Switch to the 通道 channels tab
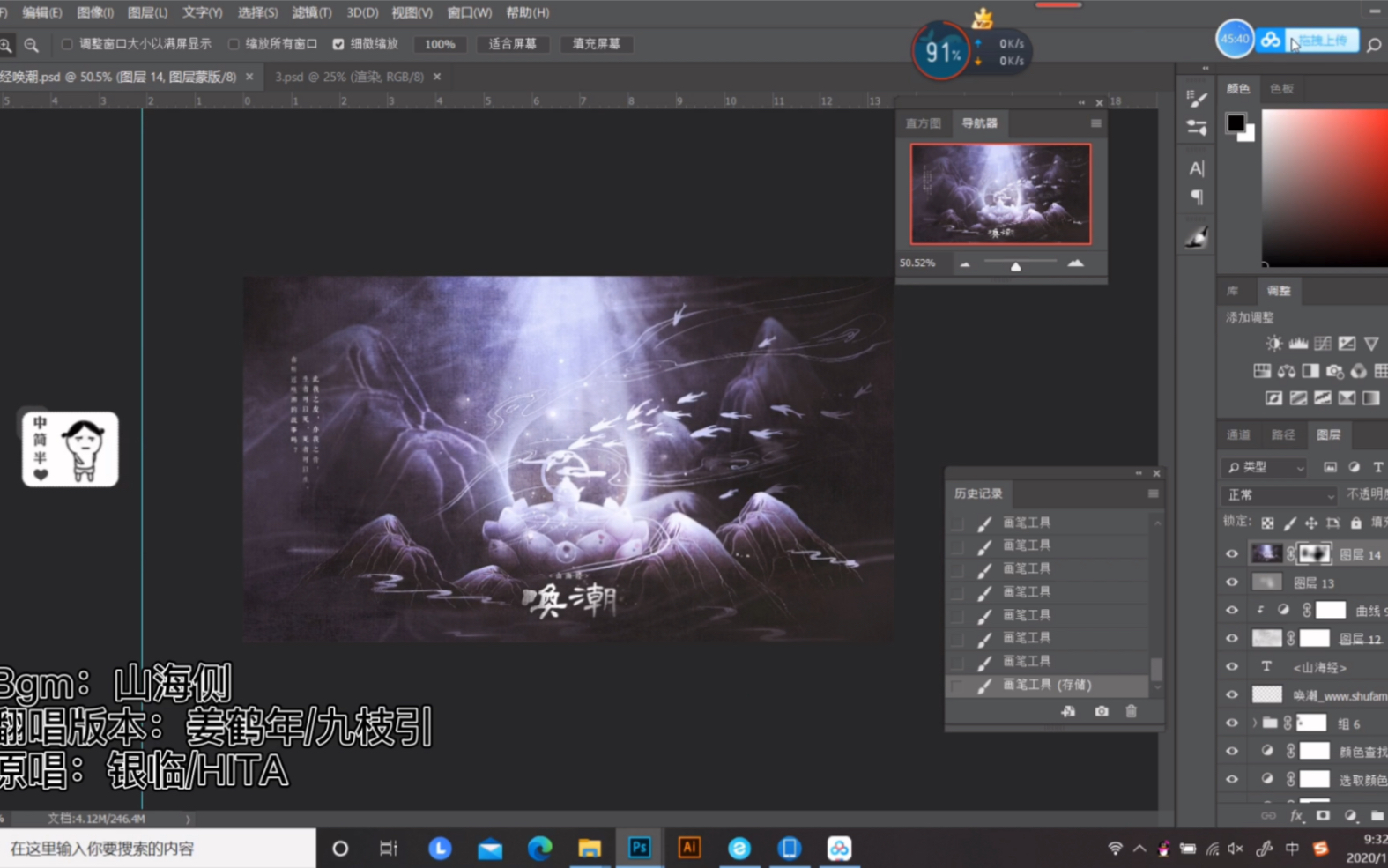The width and height of the screenshot is (1388, 868). [1238, 434]
